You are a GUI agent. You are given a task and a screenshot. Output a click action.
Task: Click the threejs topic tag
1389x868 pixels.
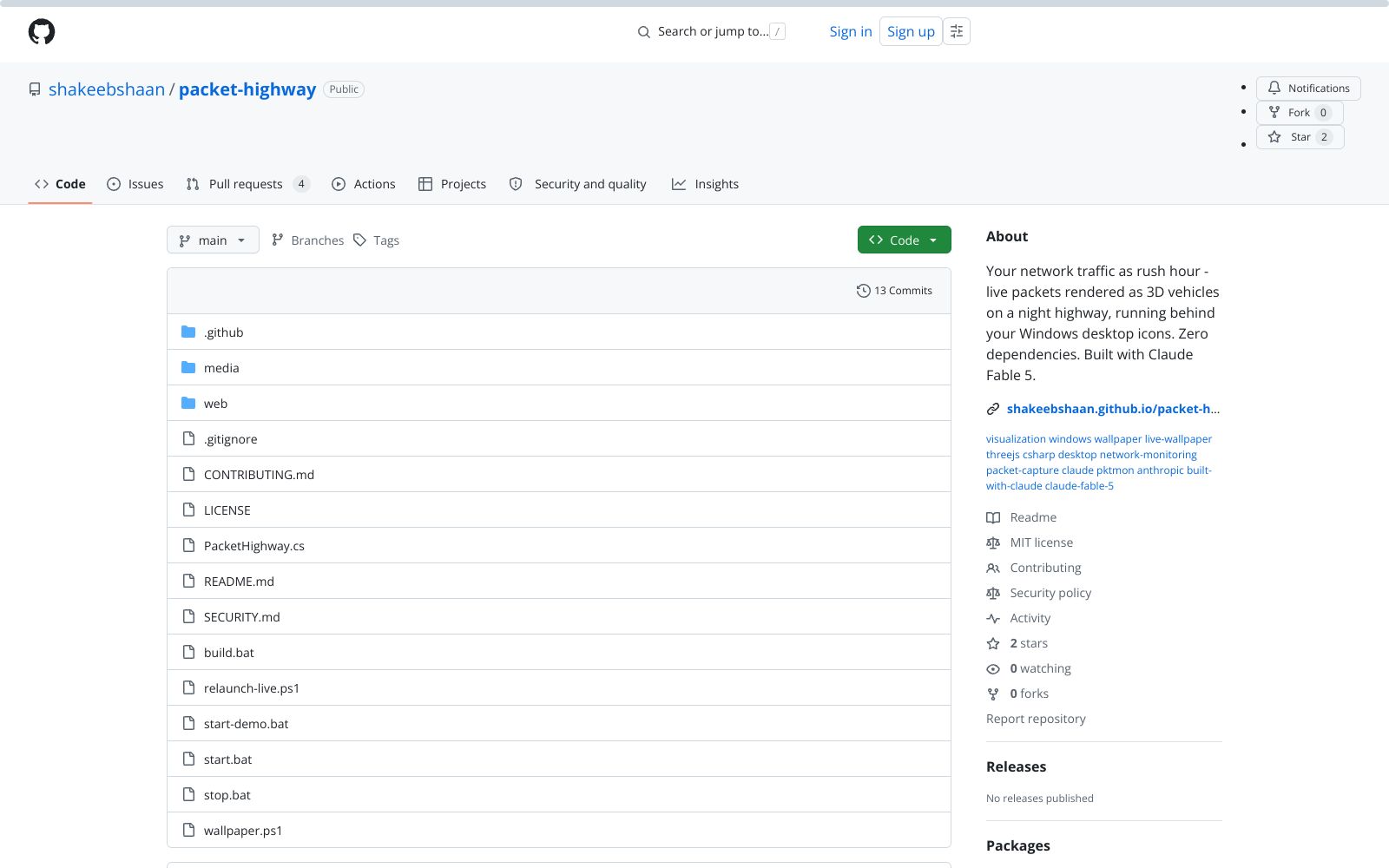point(1003,455)
